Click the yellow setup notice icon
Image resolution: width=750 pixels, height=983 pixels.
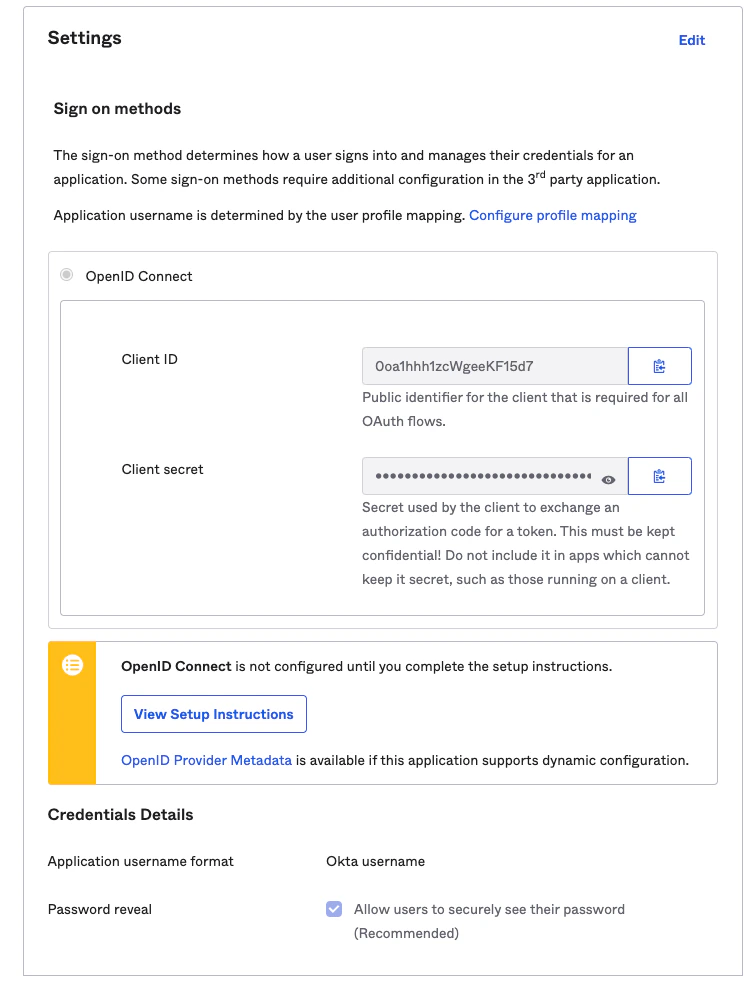(71, 665)
